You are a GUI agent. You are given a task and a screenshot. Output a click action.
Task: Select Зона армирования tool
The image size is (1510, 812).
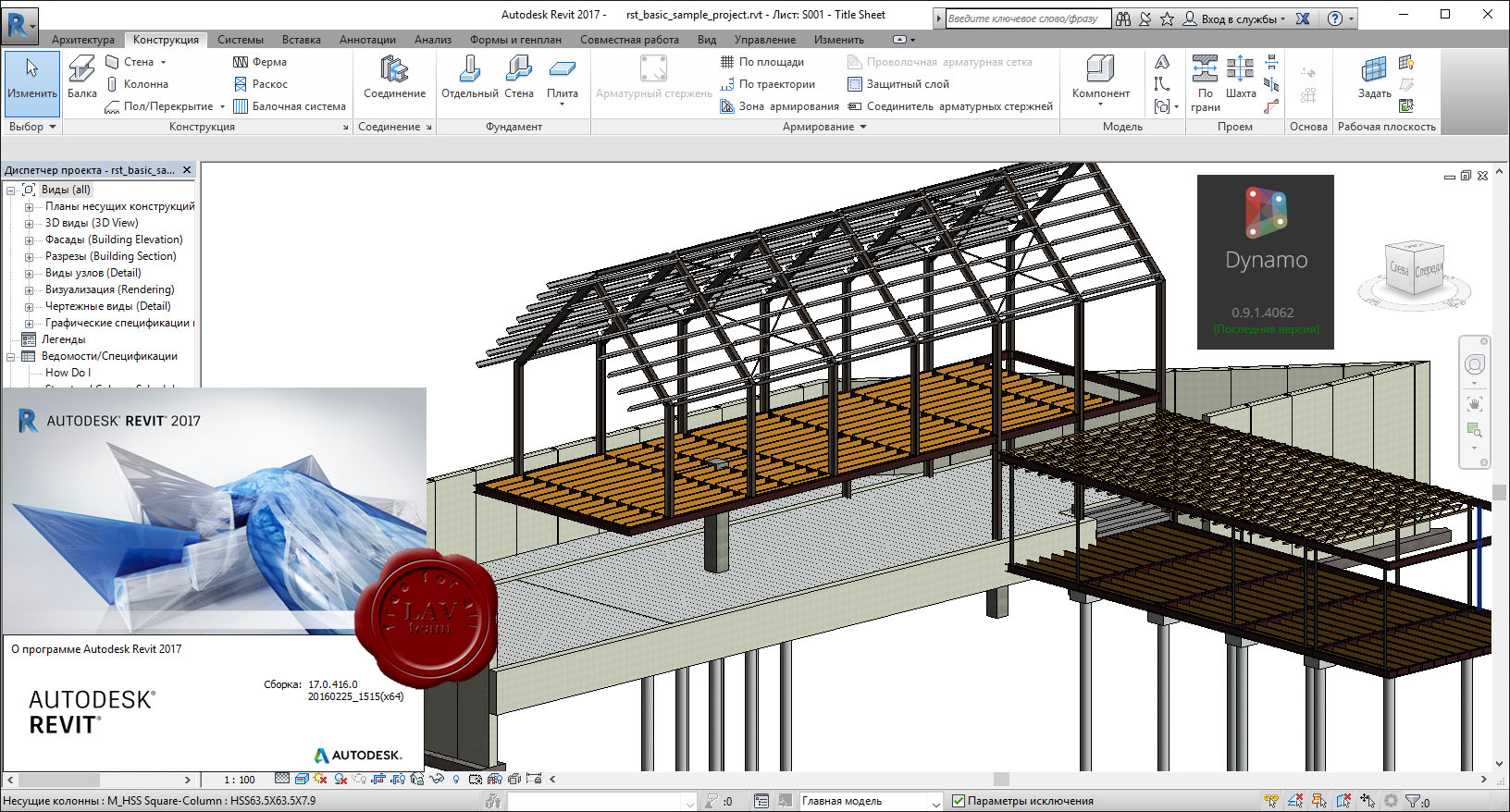[x=780, y=106]
